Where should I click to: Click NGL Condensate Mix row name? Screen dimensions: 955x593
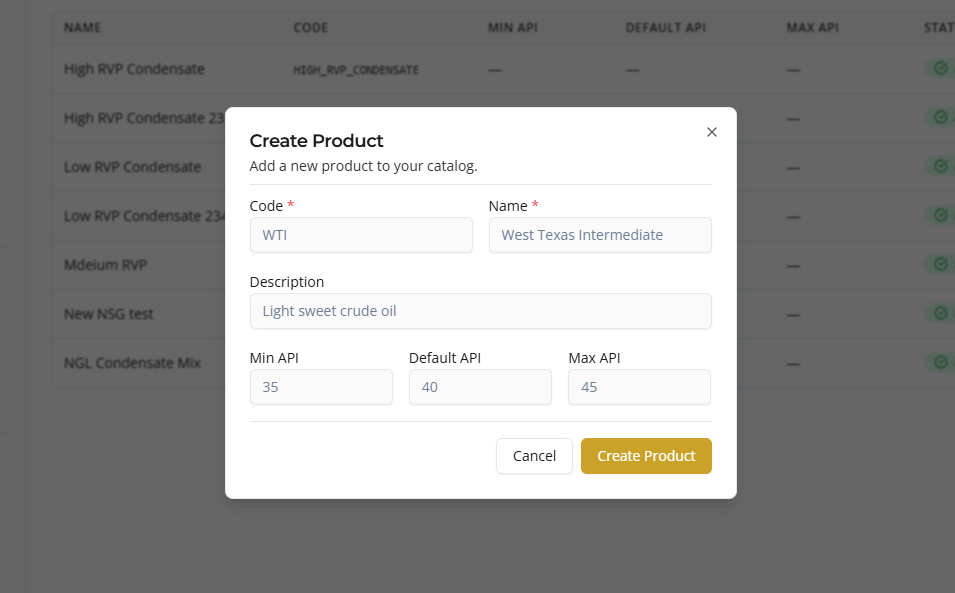click(x=132, y=363)
